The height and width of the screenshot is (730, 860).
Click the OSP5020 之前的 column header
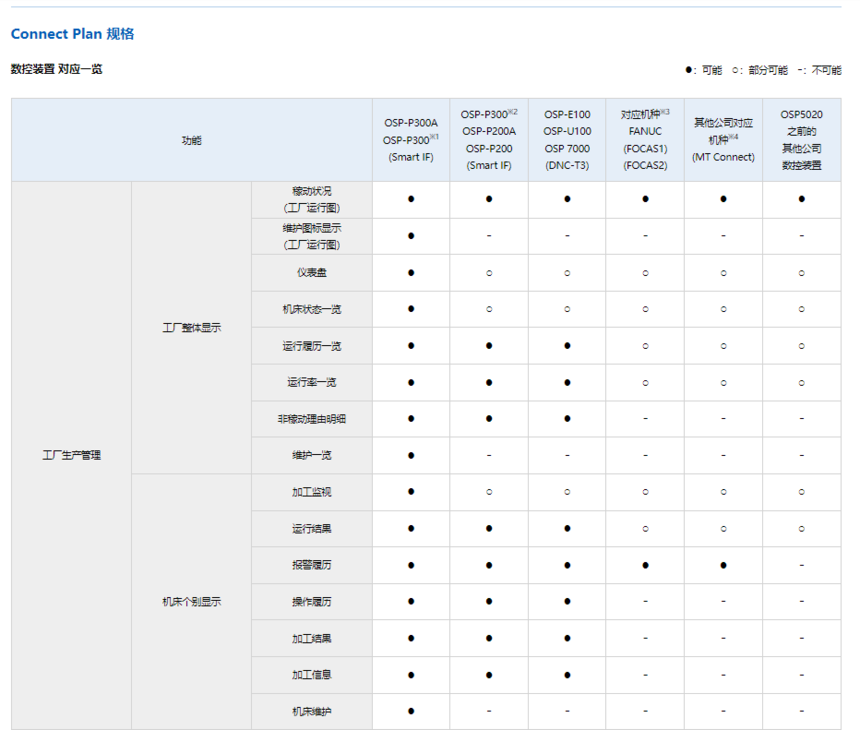(801, 140)
